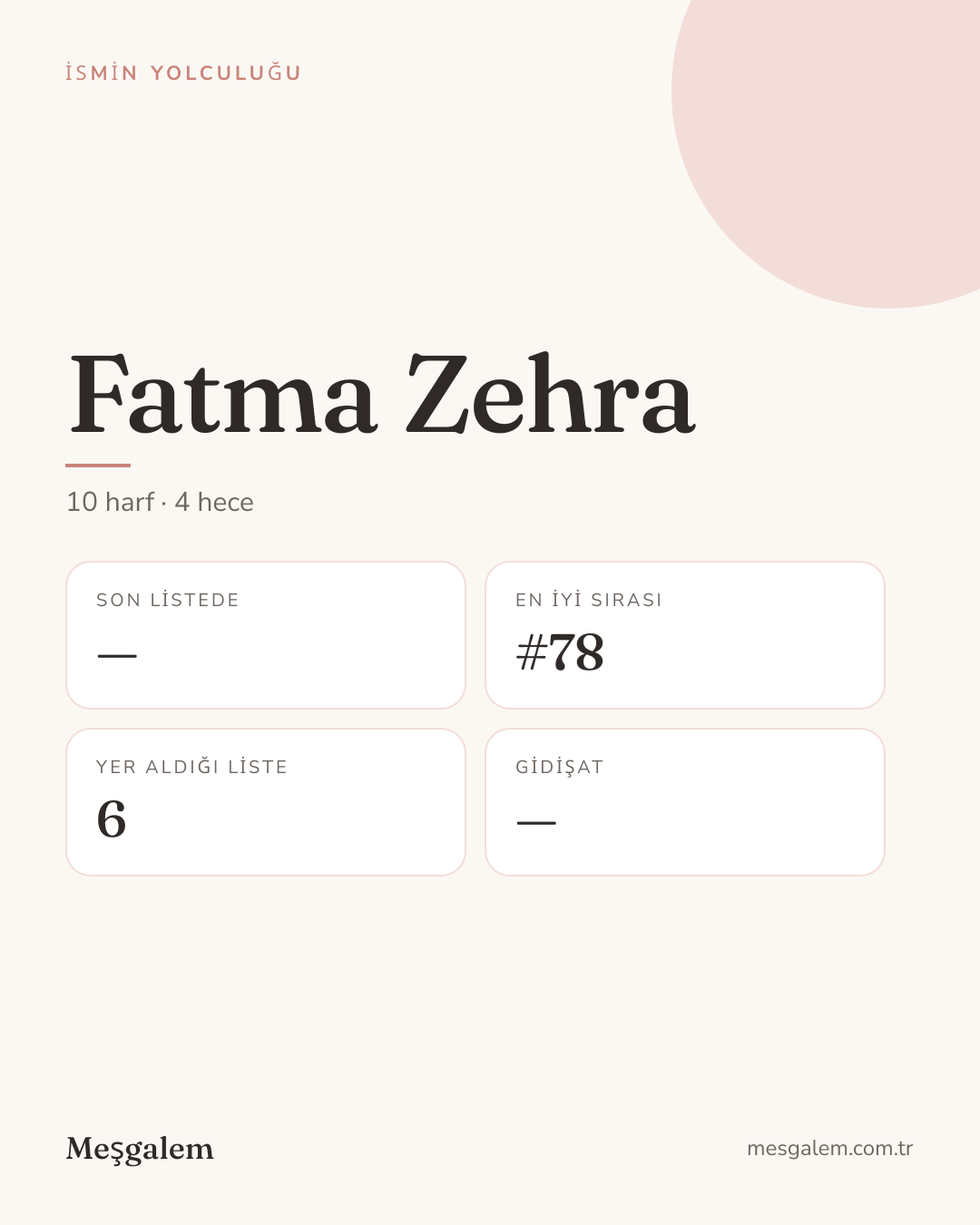Click the GİDİŞAT label
The width and height of the screenshot is (980, 1225).
(559, 767)
